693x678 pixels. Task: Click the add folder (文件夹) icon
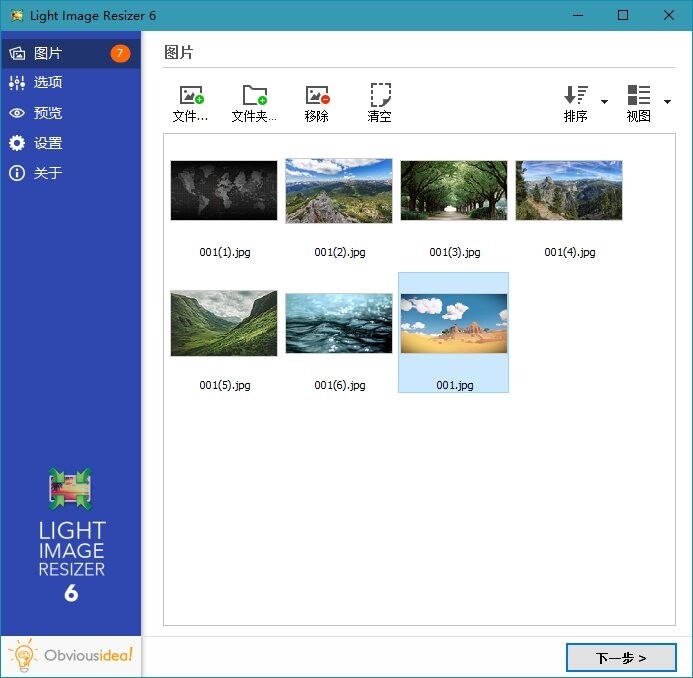coord(254,96)
